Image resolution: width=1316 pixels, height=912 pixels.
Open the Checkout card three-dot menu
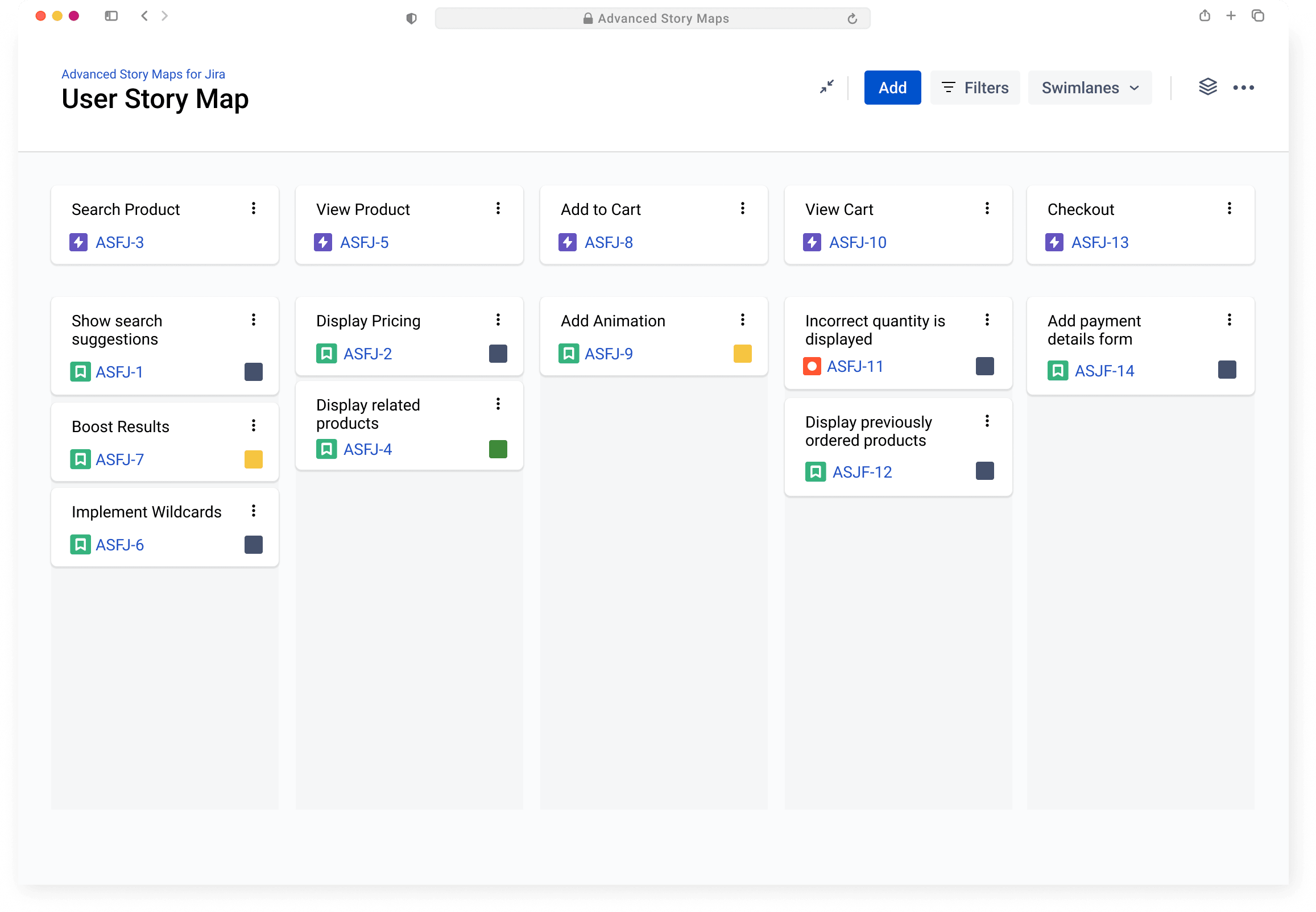pos(1229,209)
